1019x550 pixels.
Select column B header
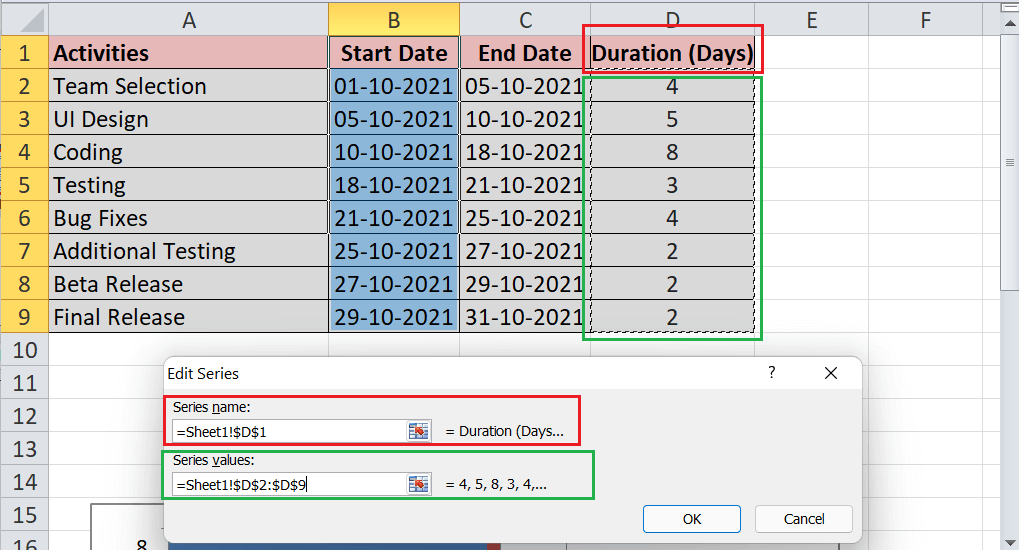[394, 20]
